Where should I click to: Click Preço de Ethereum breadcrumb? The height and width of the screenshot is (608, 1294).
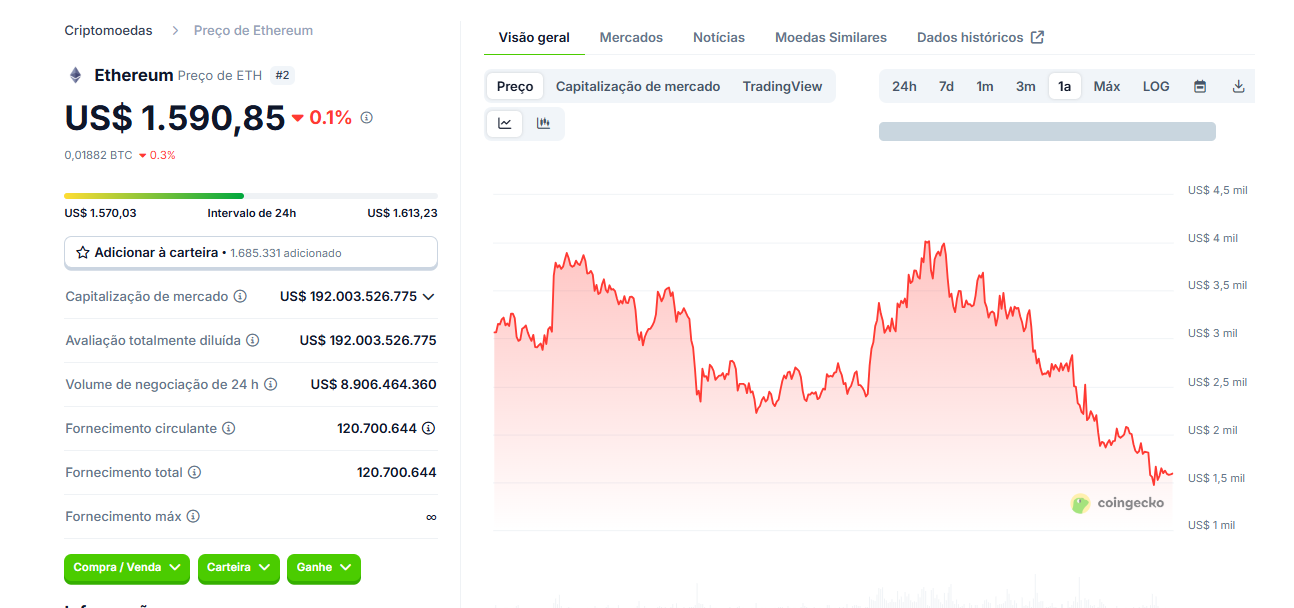(253, 31)
